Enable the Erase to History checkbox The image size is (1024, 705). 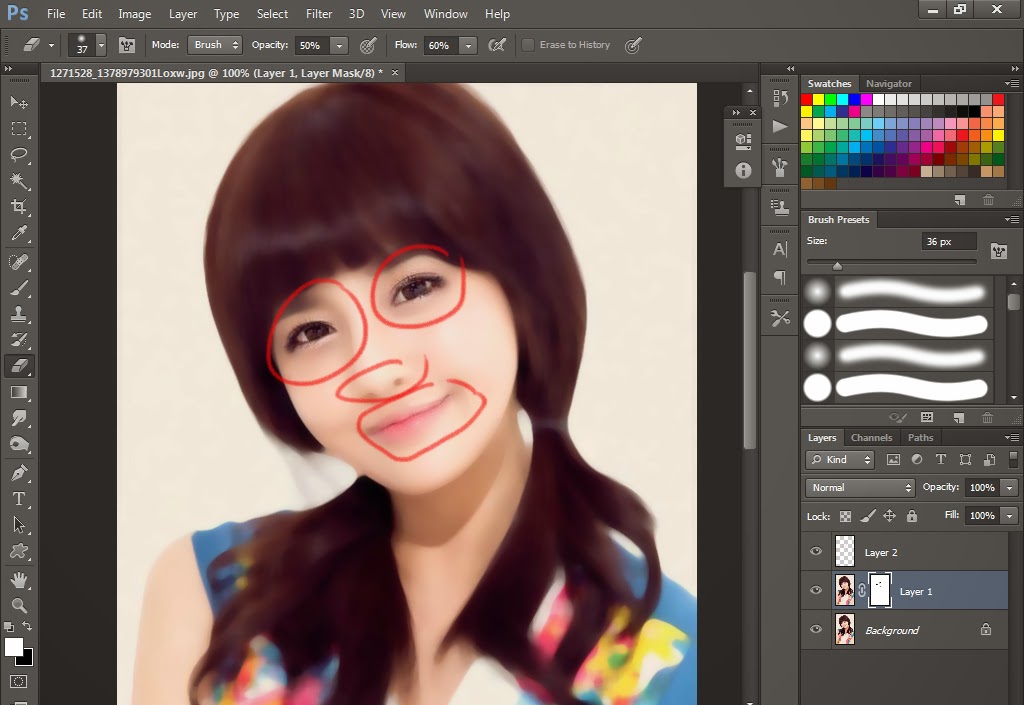pos(528,45)
